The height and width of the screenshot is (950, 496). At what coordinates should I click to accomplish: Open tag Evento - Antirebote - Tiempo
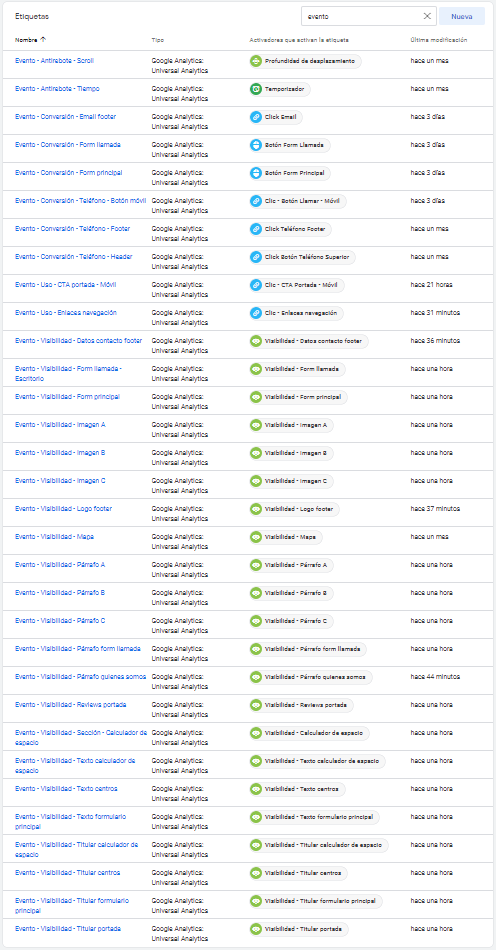click(58, 88)
